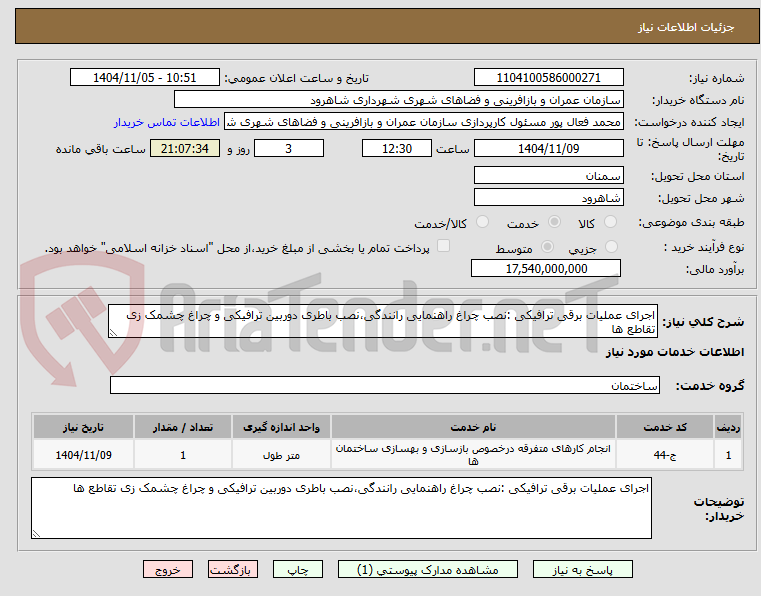
Task: Click the resize handle of buyer notes textarea
Action: click(36, 534)
